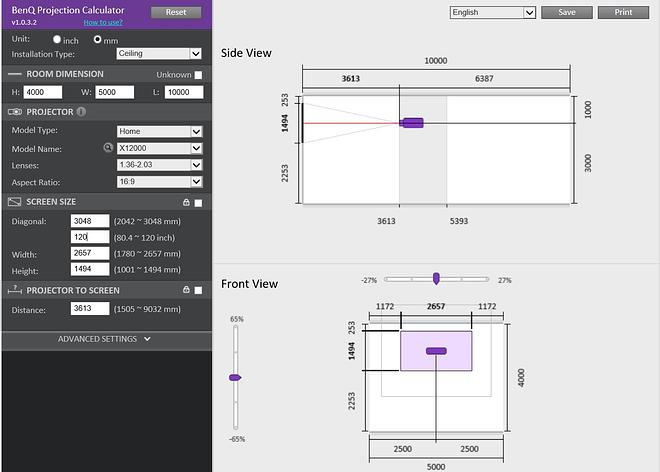Click the room height H input field

click(x=43, y=92)
